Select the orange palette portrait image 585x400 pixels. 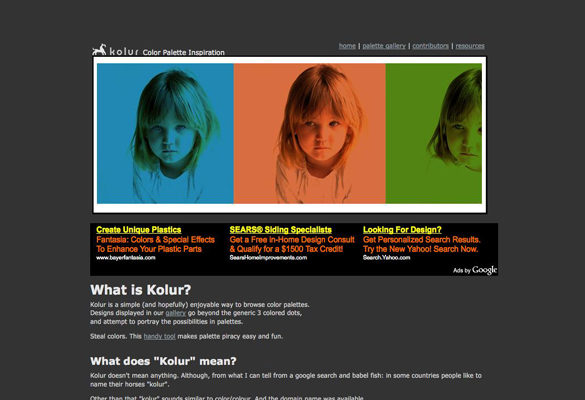(x=309, y=134)
